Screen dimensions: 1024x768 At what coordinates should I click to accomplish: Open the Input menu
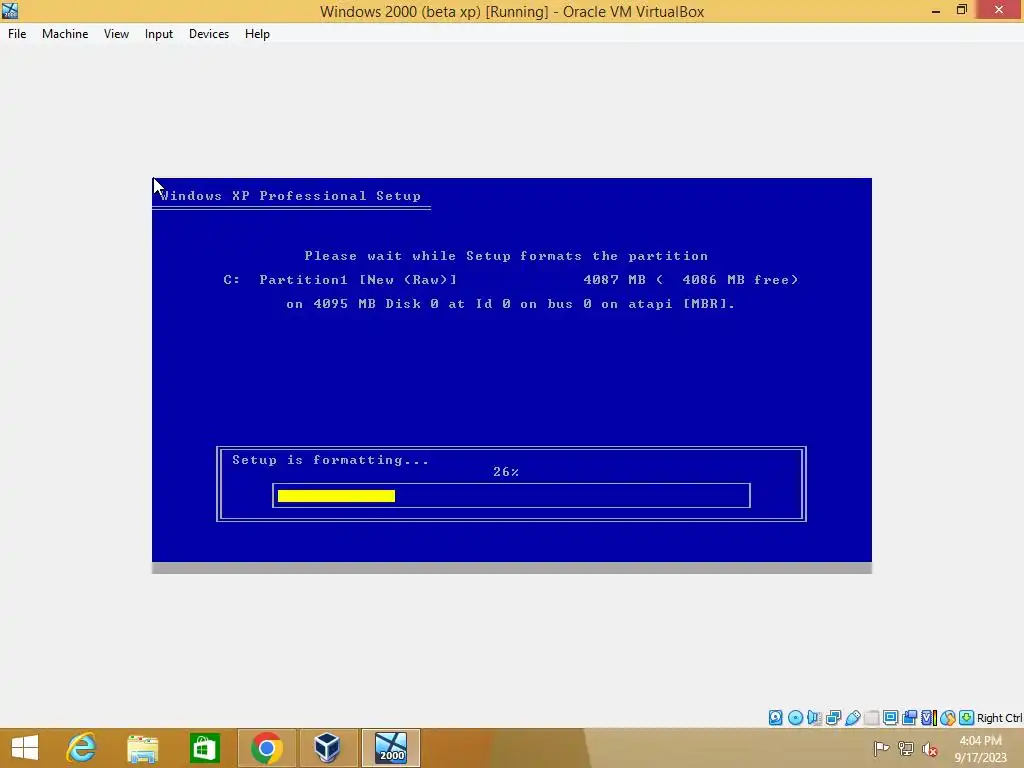pos(159,34)
